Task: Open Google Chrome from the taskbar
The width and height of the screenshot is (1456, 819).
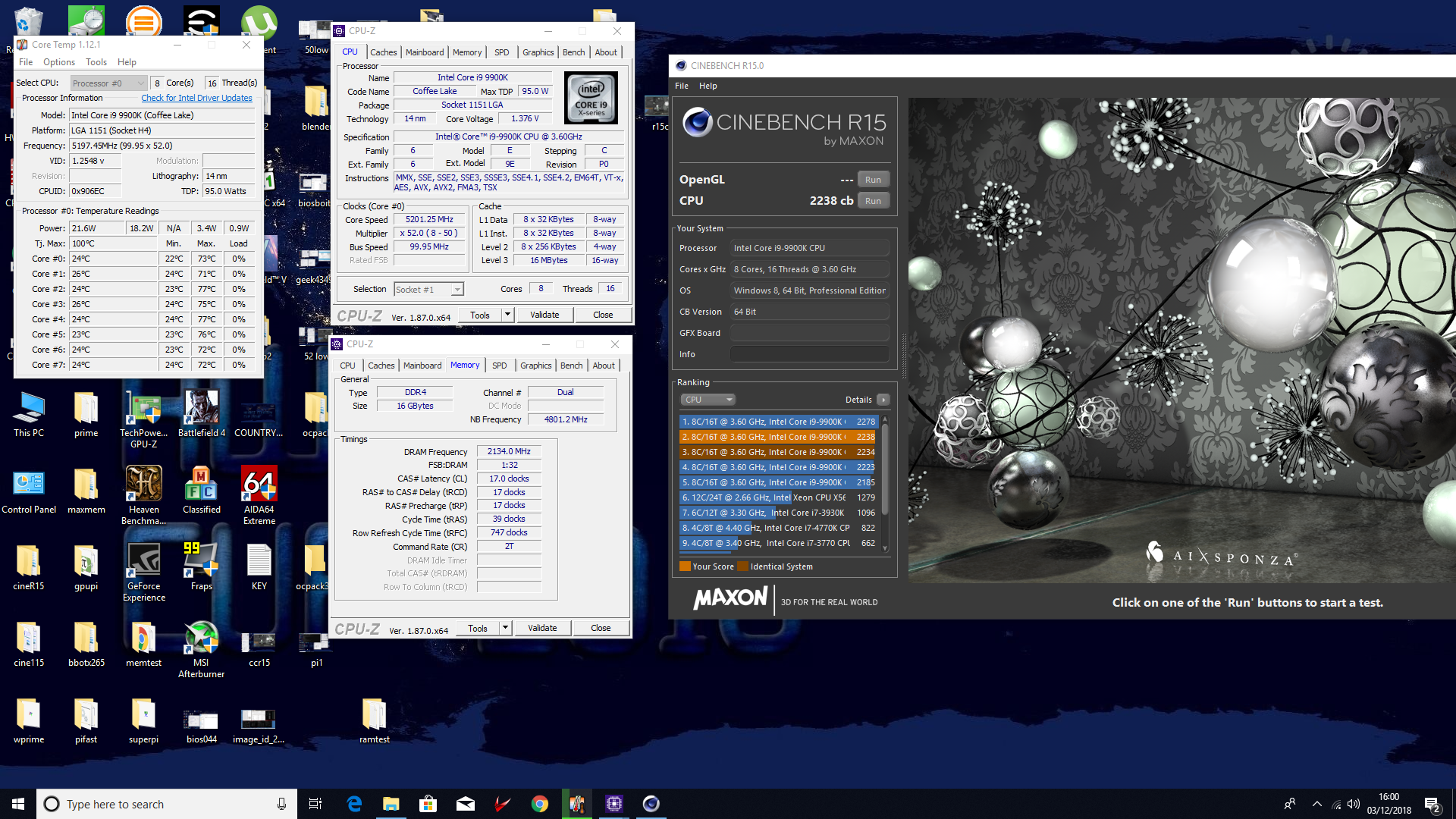Action: click(540, 804)
